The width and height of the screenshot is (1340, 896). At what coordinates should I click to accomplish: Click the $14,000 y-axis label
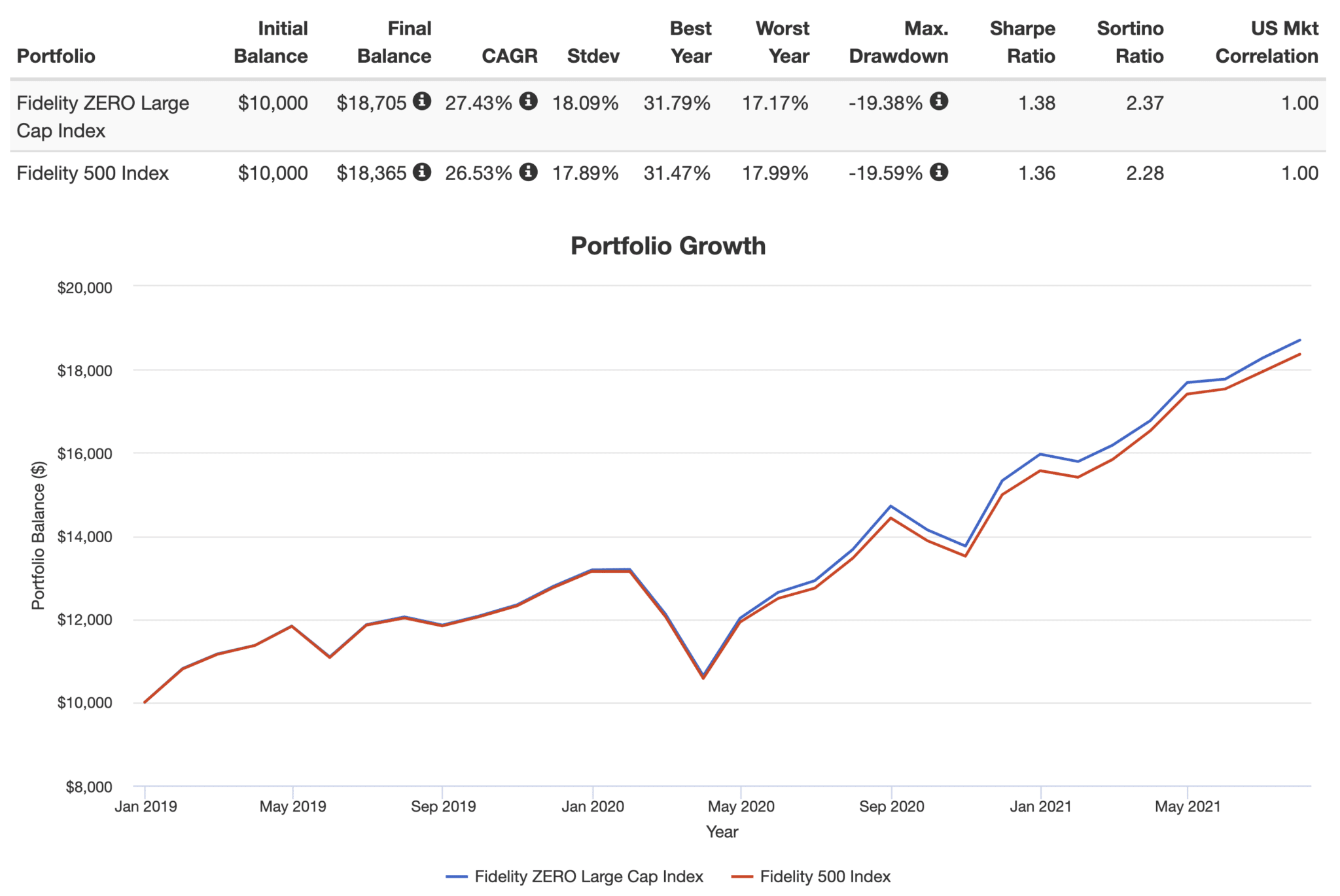coord(85,537)
